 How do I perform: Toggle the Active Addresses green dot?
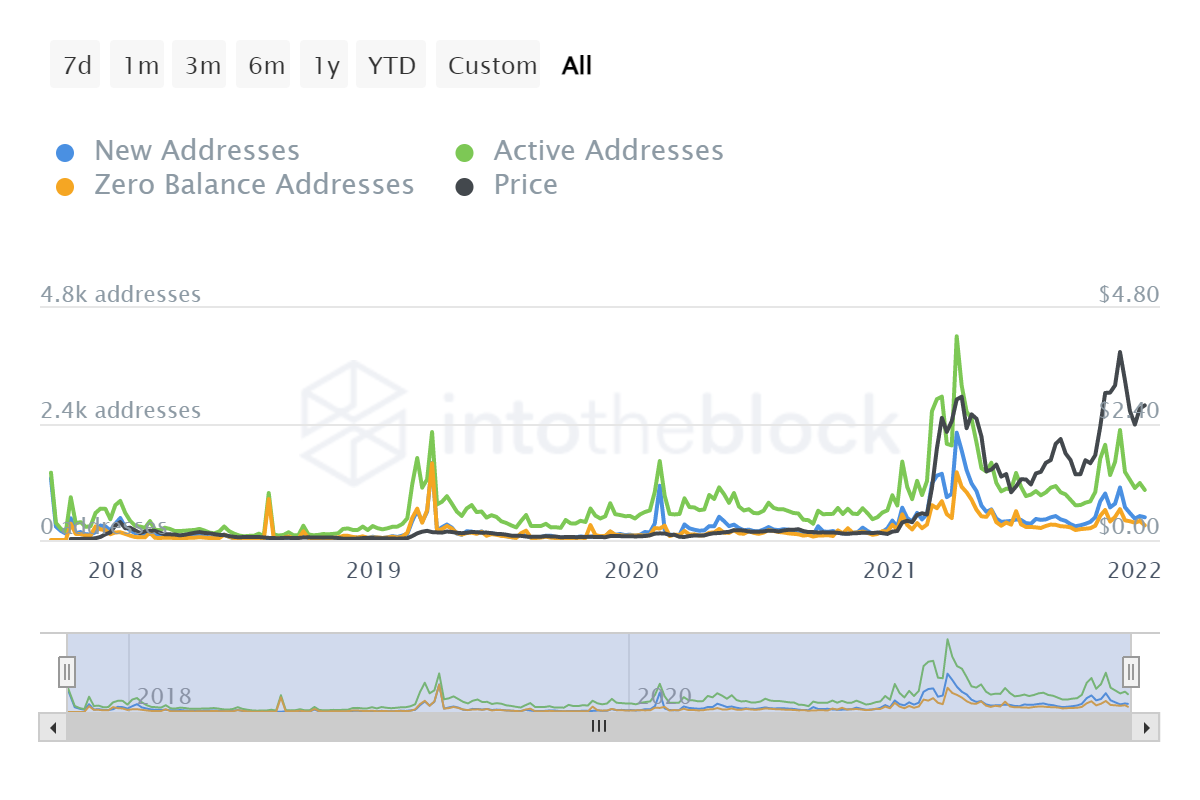coord(464,153)
